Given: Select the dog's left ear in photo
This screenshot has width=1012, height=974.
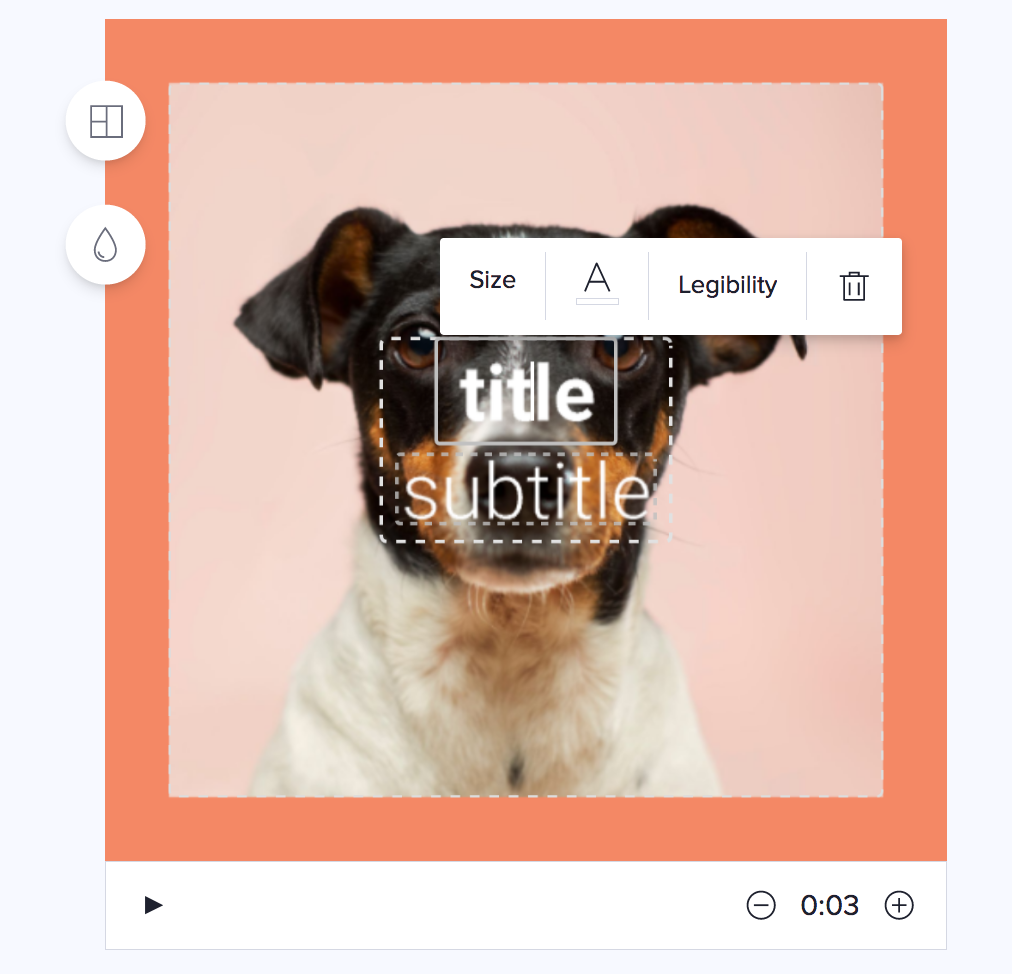Looking at the screenshot, I should coord(303,290).
